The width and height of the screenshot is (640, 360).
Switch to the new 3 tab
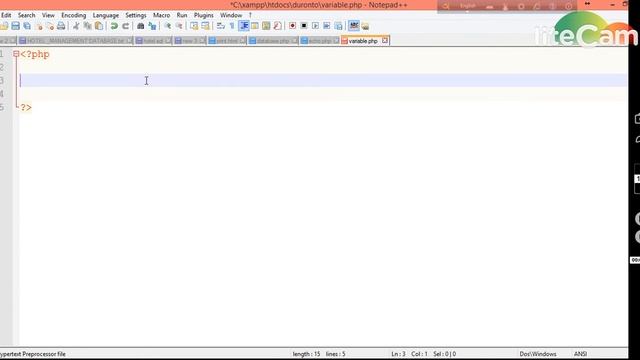click(189, 41)
